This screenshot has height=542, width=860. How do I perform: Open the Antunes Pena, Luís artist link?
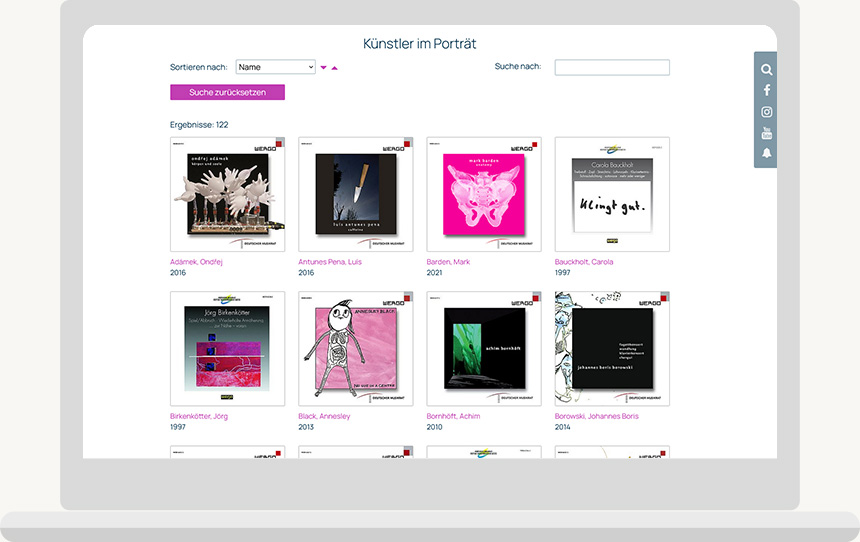click(330, 262)
